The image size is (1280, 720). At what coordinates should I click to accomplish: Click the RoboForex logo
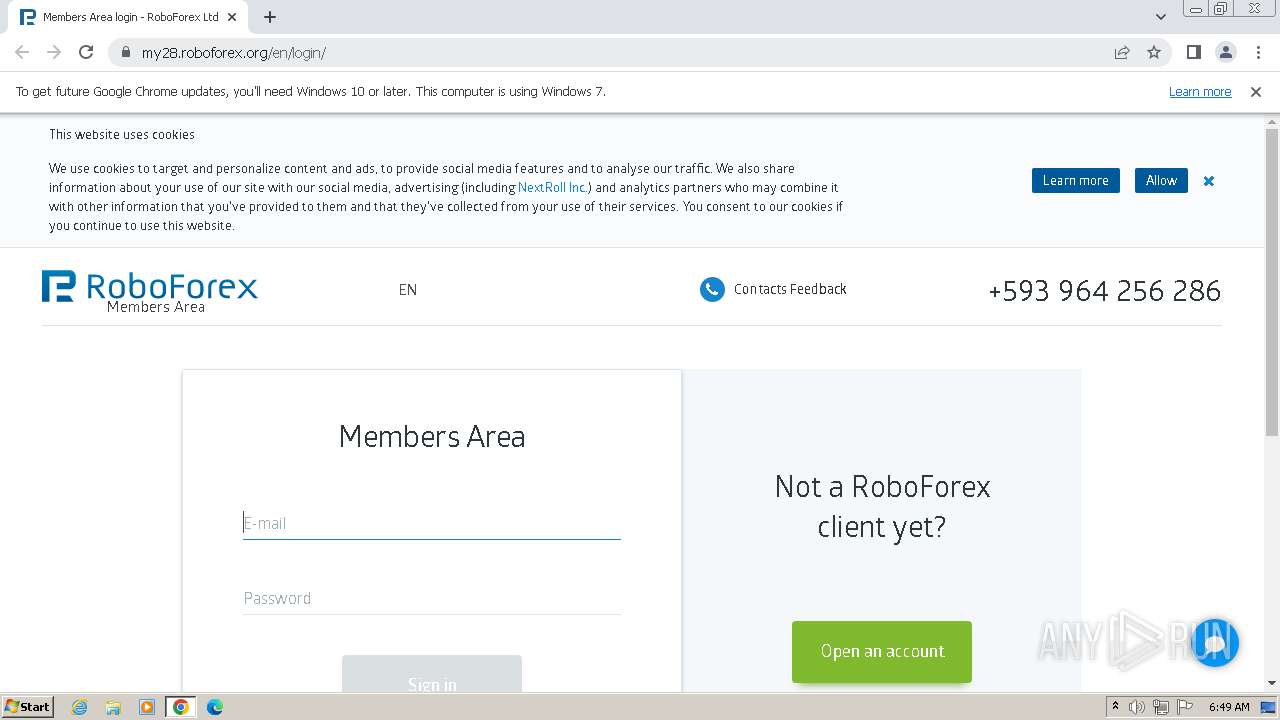(x=150, y=288)
